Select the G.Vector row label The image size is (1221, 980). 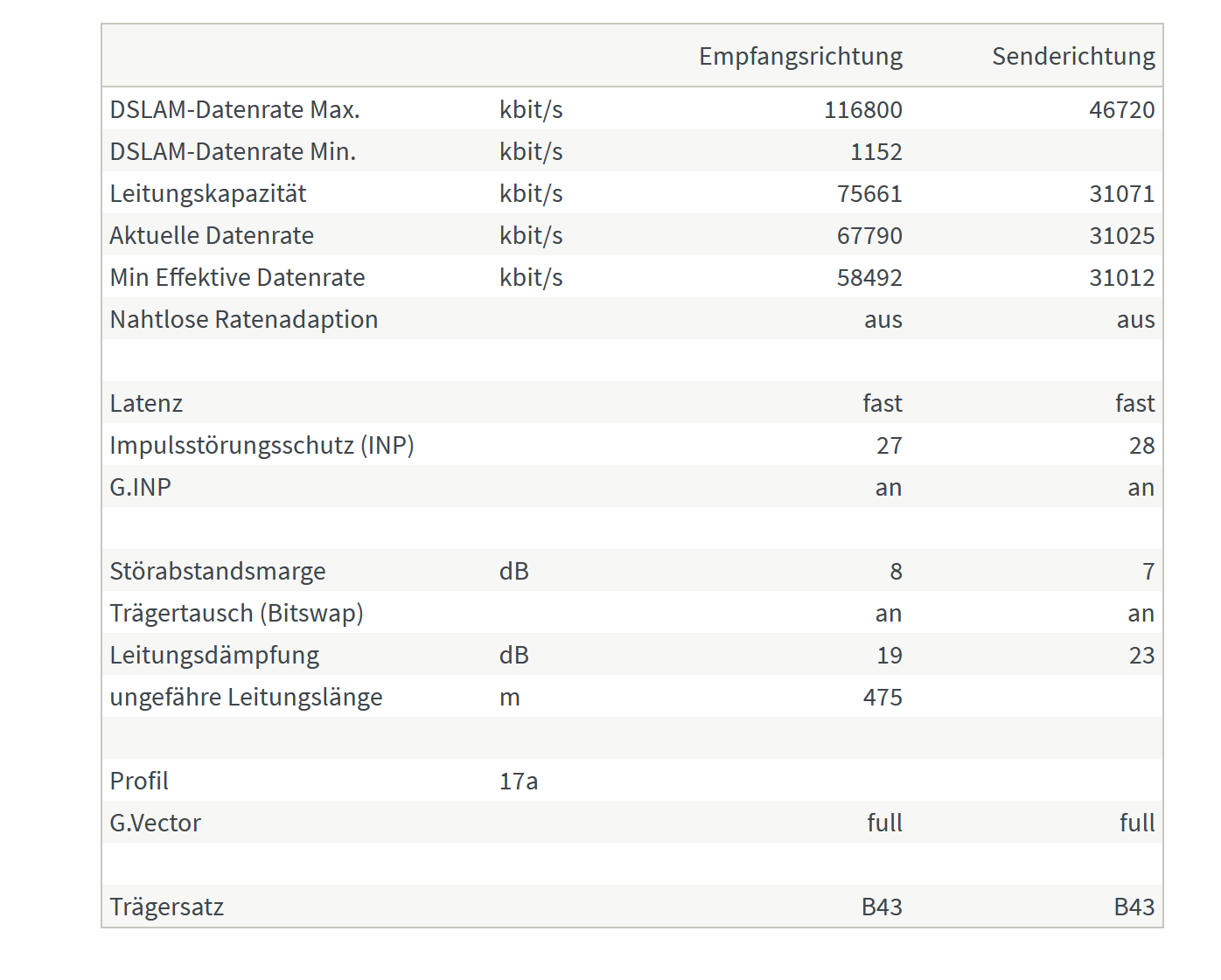[x=156, y=823]
